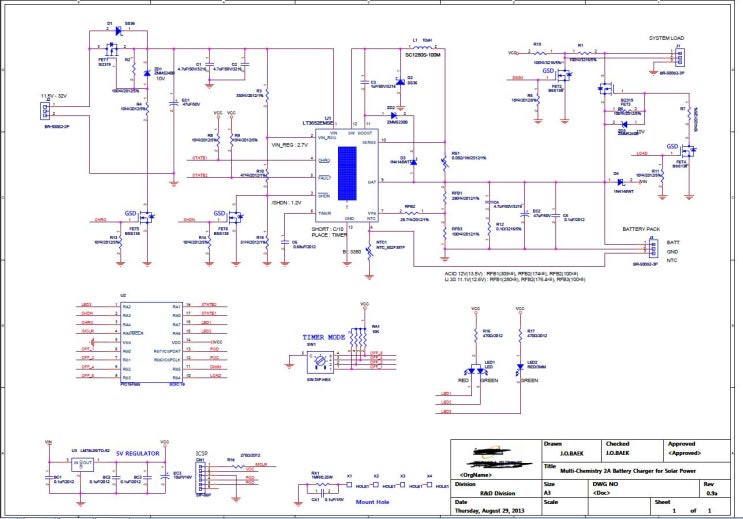Click the SYSTEM LOAD connector symbol
The width and height of the screenshot is (743, 519).
680,57
